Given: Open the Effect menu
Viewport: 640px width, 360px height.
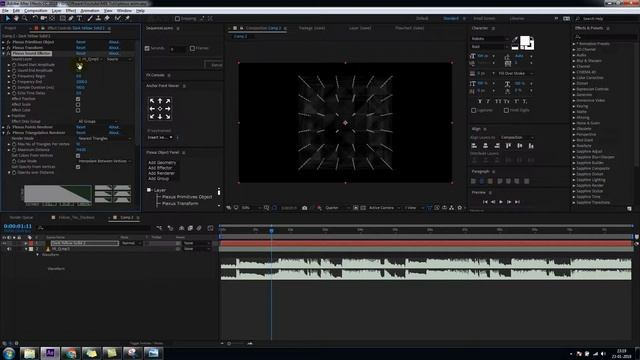Looking at the screenshot, I should tap(71, 11).
